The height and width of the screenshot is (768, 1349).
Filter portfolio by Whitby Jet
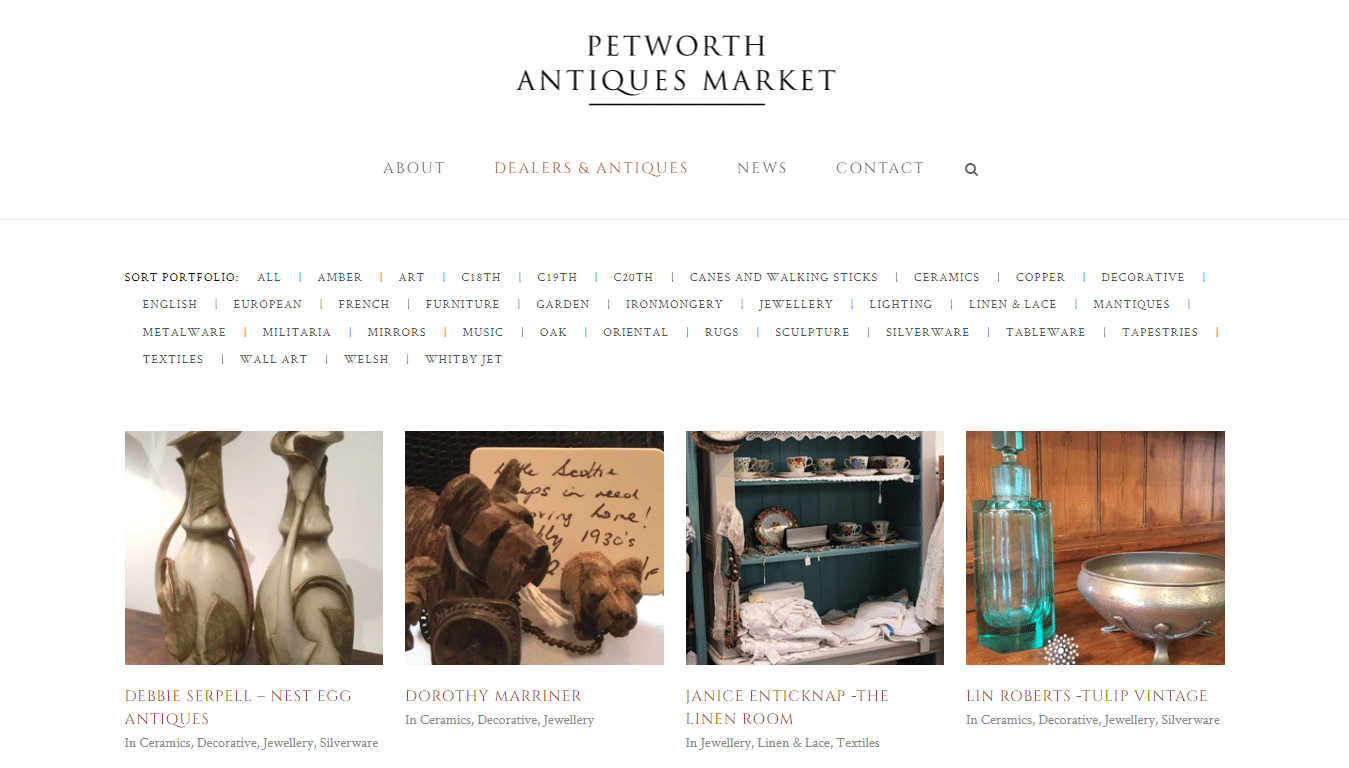464,359
